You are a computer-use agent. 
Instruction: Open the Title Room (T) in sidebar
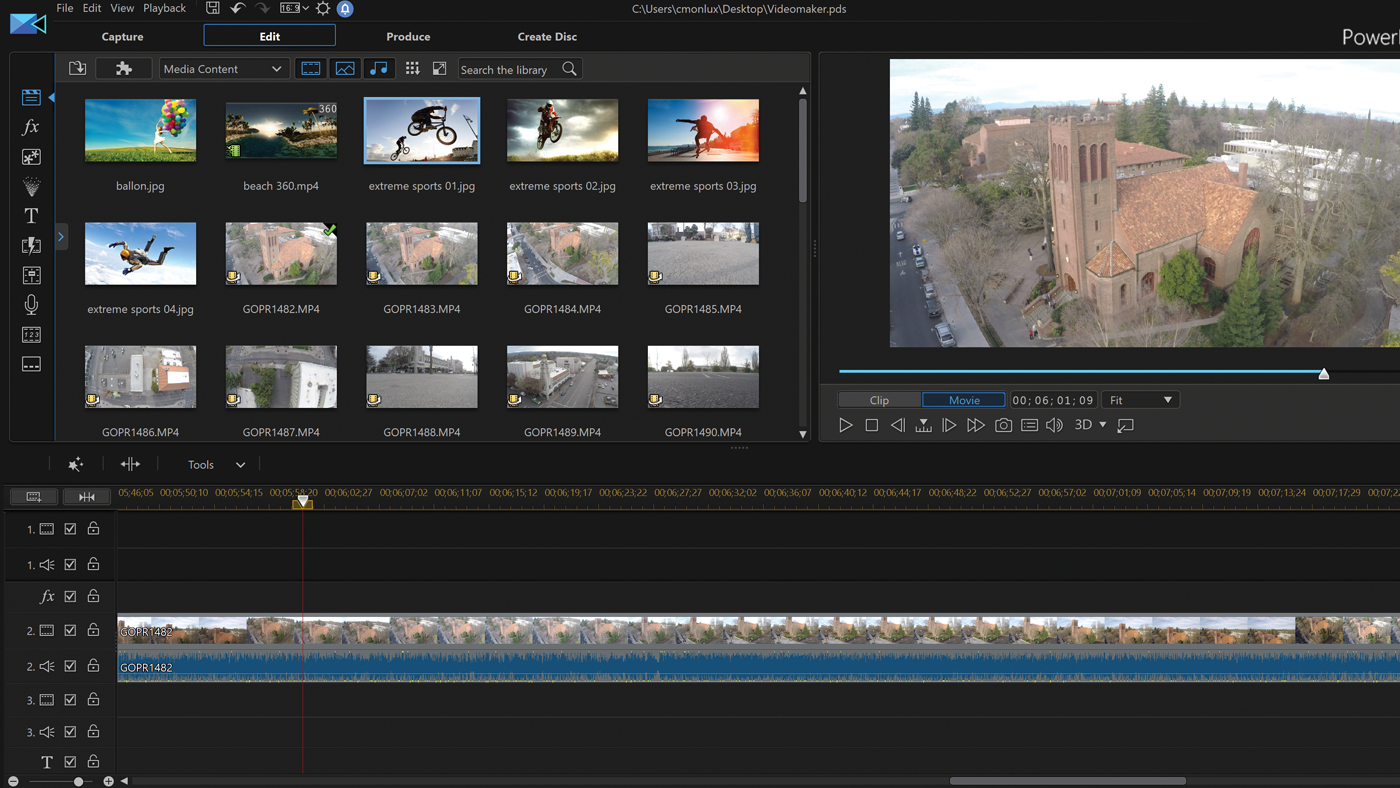pos(31,216)
